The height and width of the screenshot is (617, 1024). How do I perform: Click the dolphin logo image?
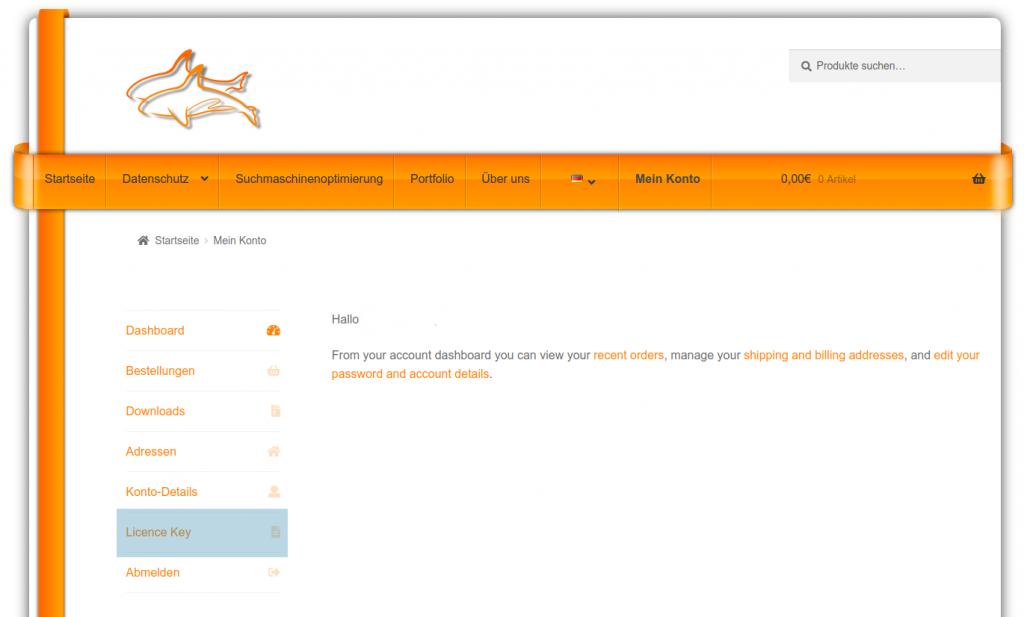point(193,89)
